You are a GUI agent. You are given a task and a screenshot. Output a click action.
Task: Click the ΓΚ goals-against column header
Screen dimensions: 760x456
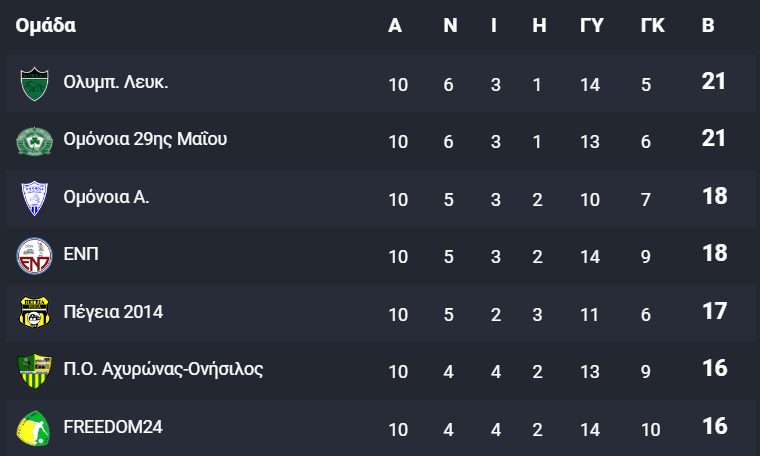coord(652,25)
